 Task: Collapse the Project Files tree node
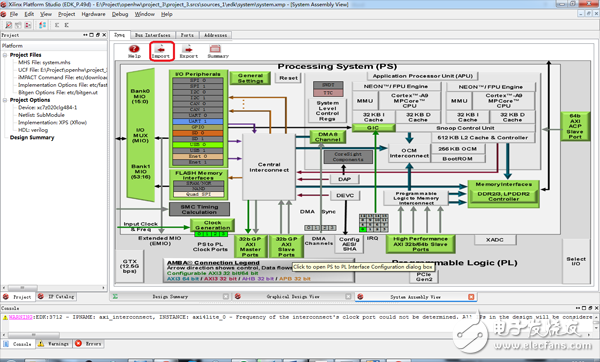pyautogui.click(x=5, y=55)
